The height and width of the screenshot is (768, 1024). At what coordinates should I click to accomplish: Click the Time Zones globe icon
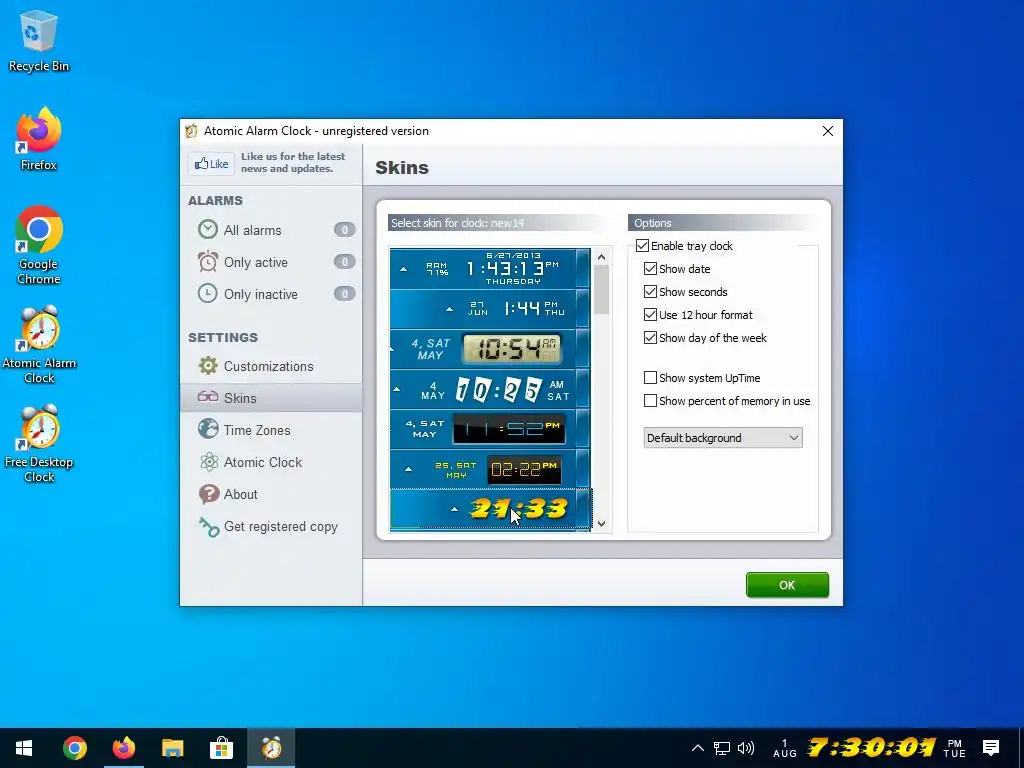click(208, 429)
